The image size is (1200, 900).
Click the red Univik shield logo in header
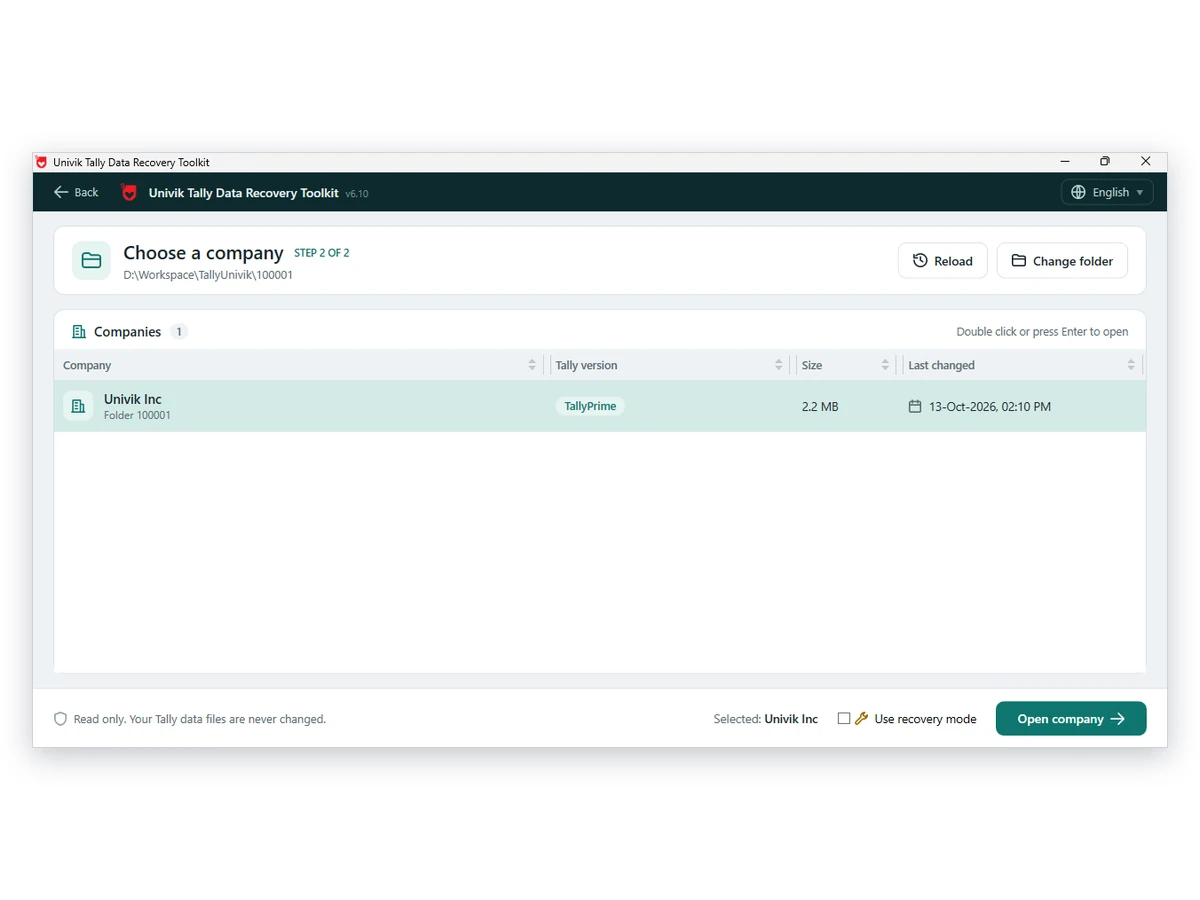[x=129, y=192]
